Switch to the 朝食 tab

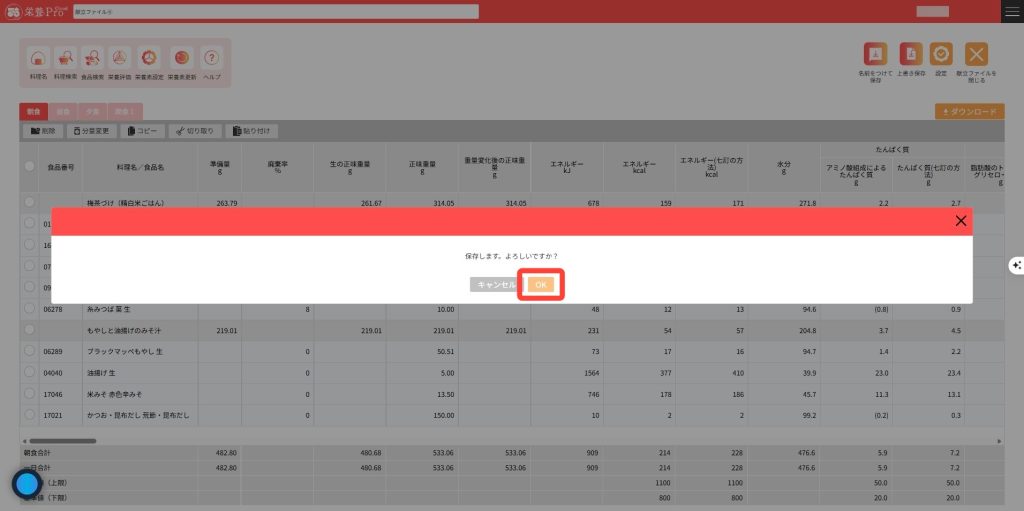pos(33,112)
